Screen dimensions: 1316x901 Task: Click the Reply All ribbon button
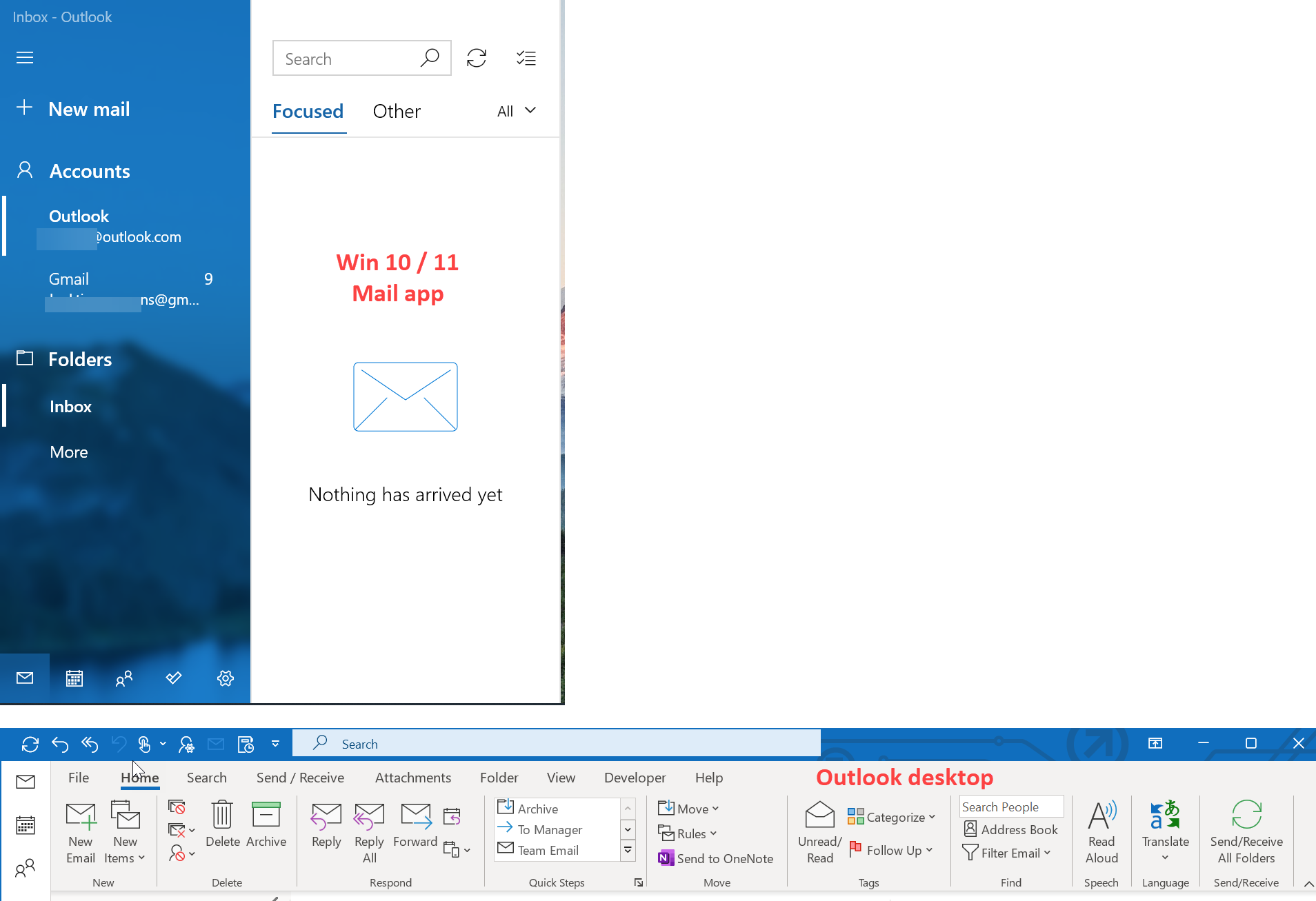click(x=369, y=833)
